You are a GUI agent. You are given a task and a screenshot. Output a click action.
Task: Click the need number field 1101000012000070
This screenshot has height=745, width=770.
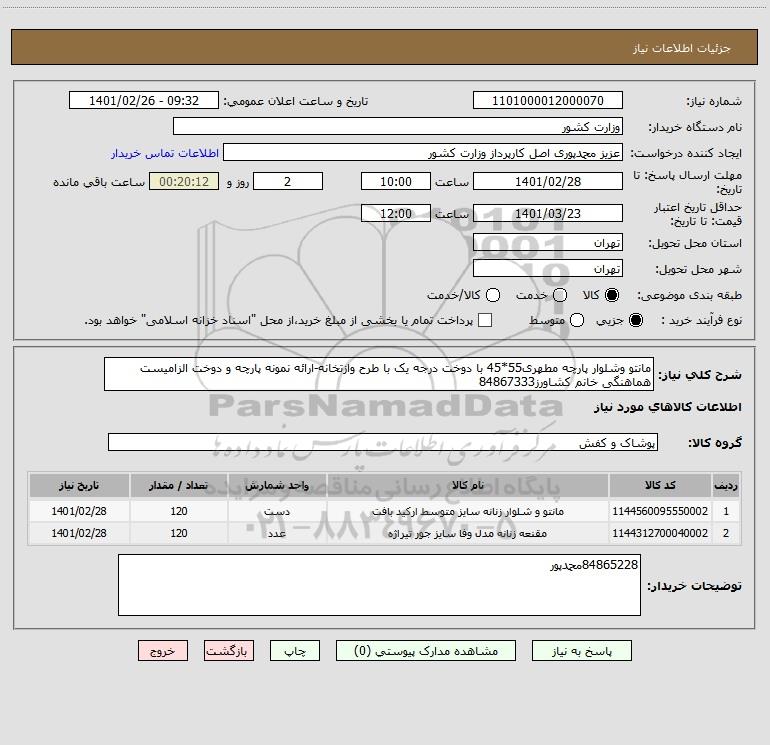tap(548, 100)
